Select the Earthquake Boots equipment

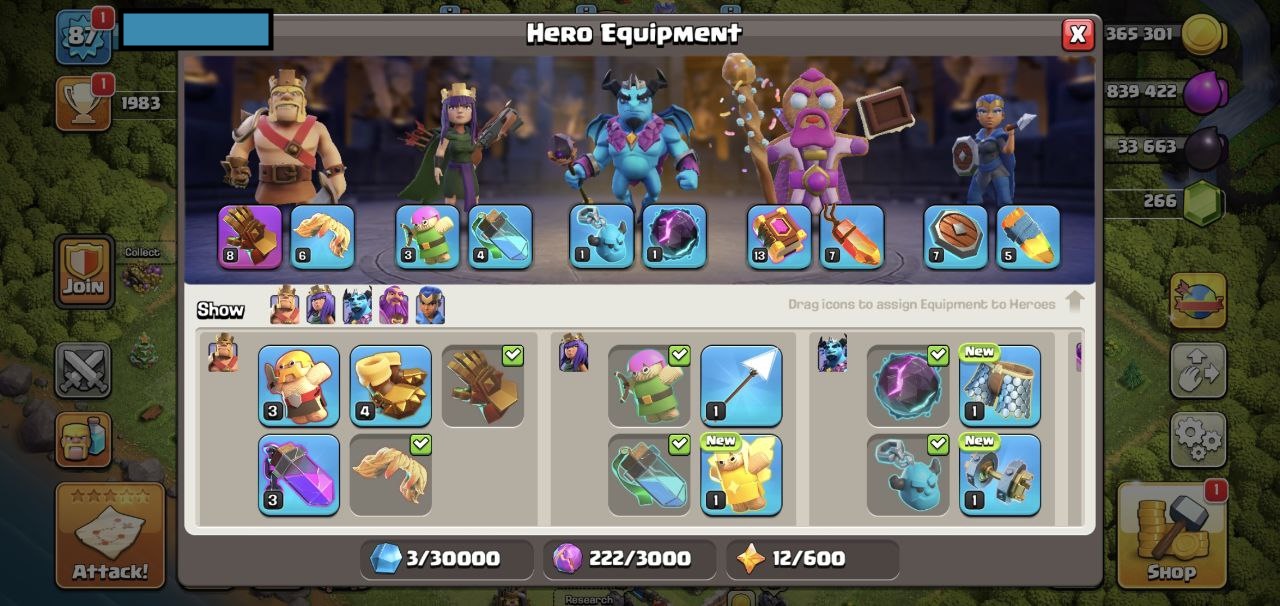(391, 386)
